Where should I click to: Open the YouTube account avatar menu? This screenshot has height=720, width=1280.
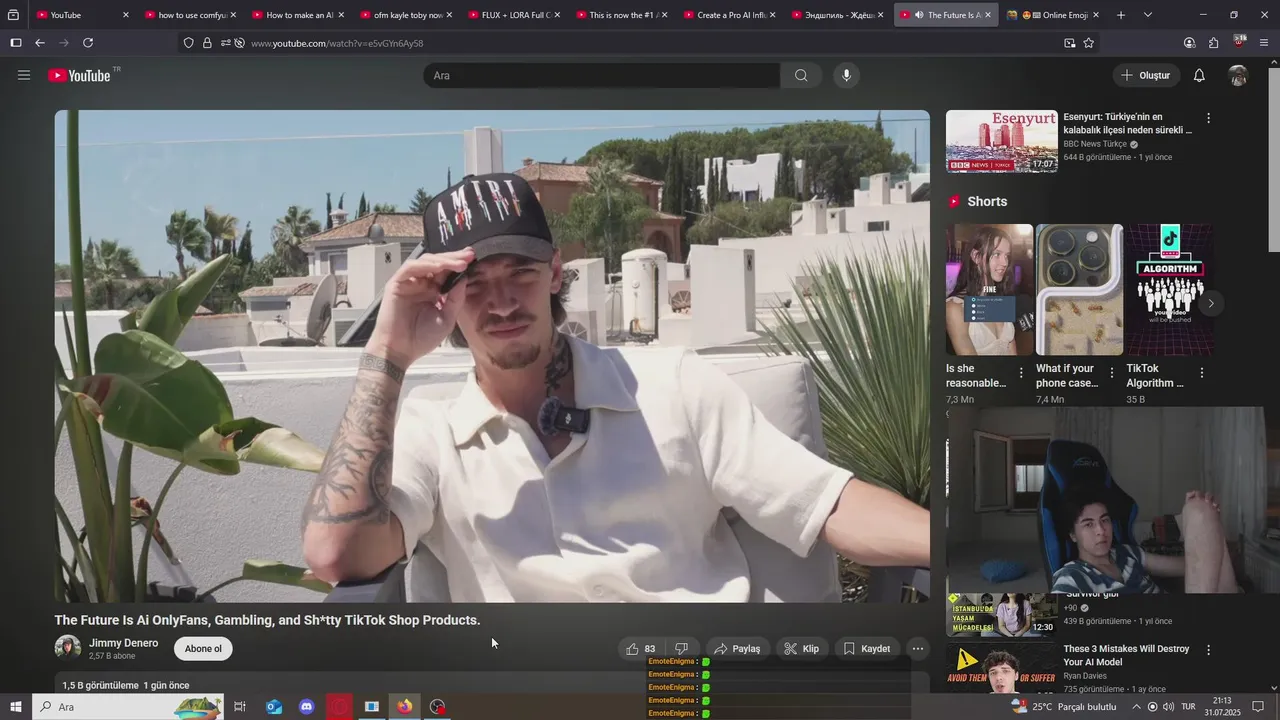(x=1238, y=75)
